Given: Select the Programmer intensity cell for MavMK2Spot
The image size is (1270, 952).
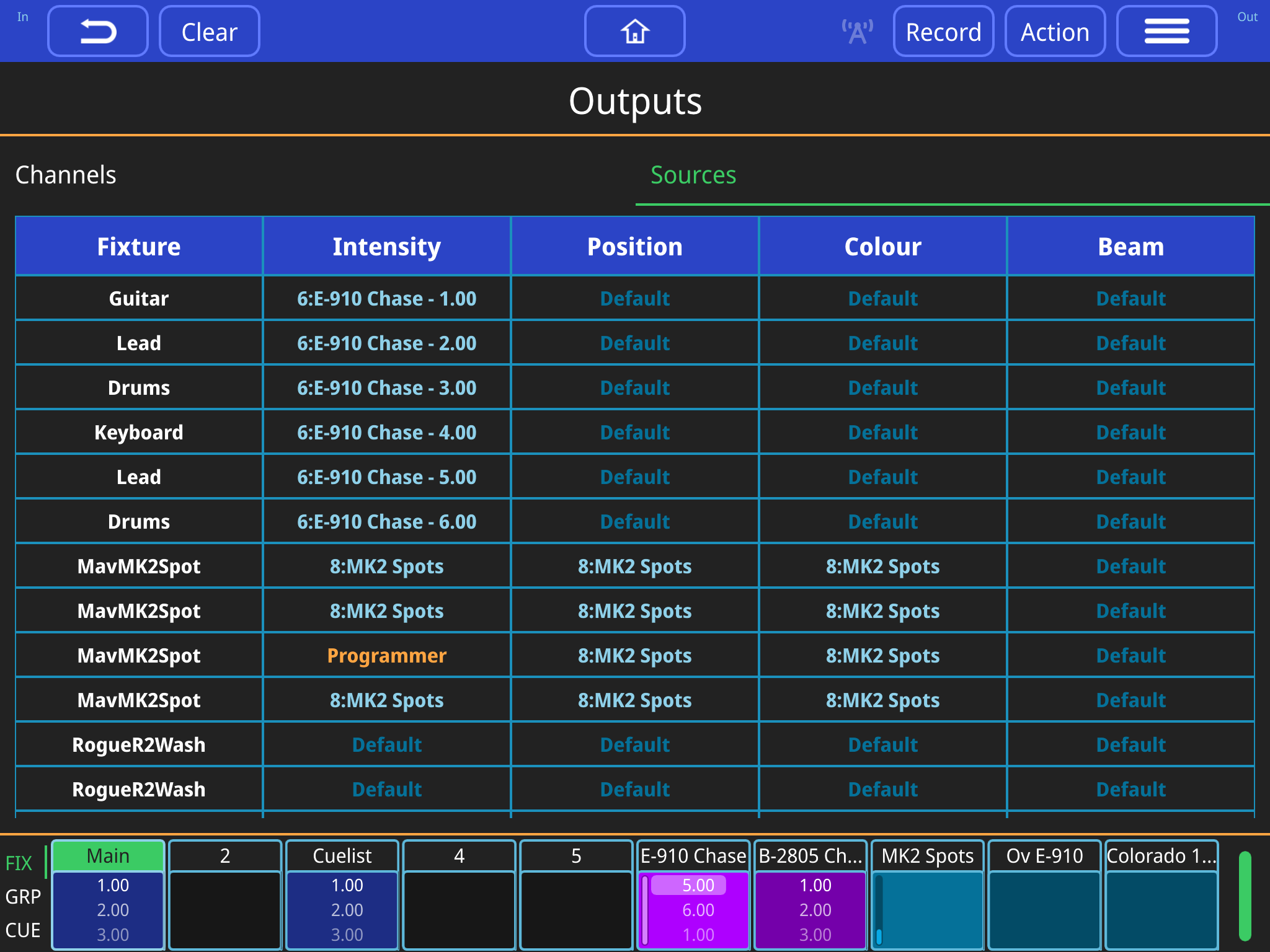Looking at the screenshot, I should [386, 655].
